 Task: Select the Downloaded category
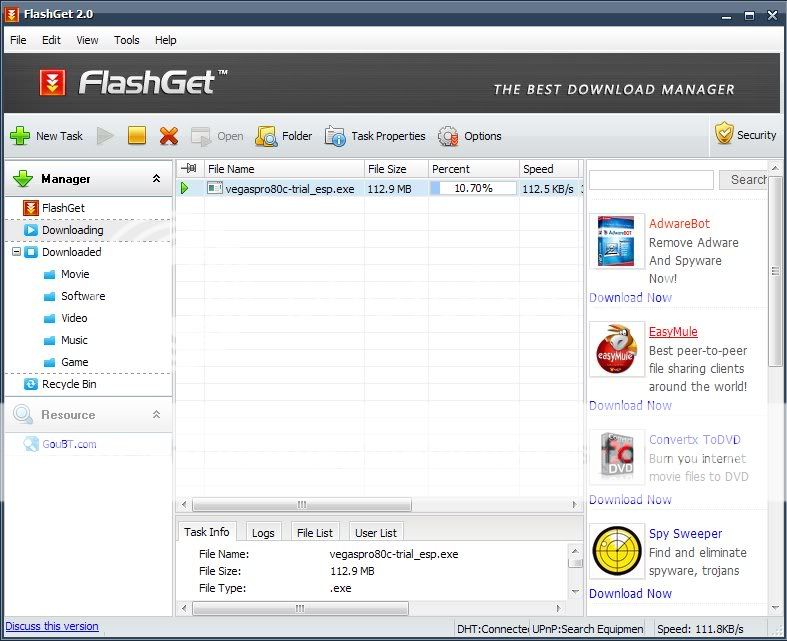tap(62, 252)
